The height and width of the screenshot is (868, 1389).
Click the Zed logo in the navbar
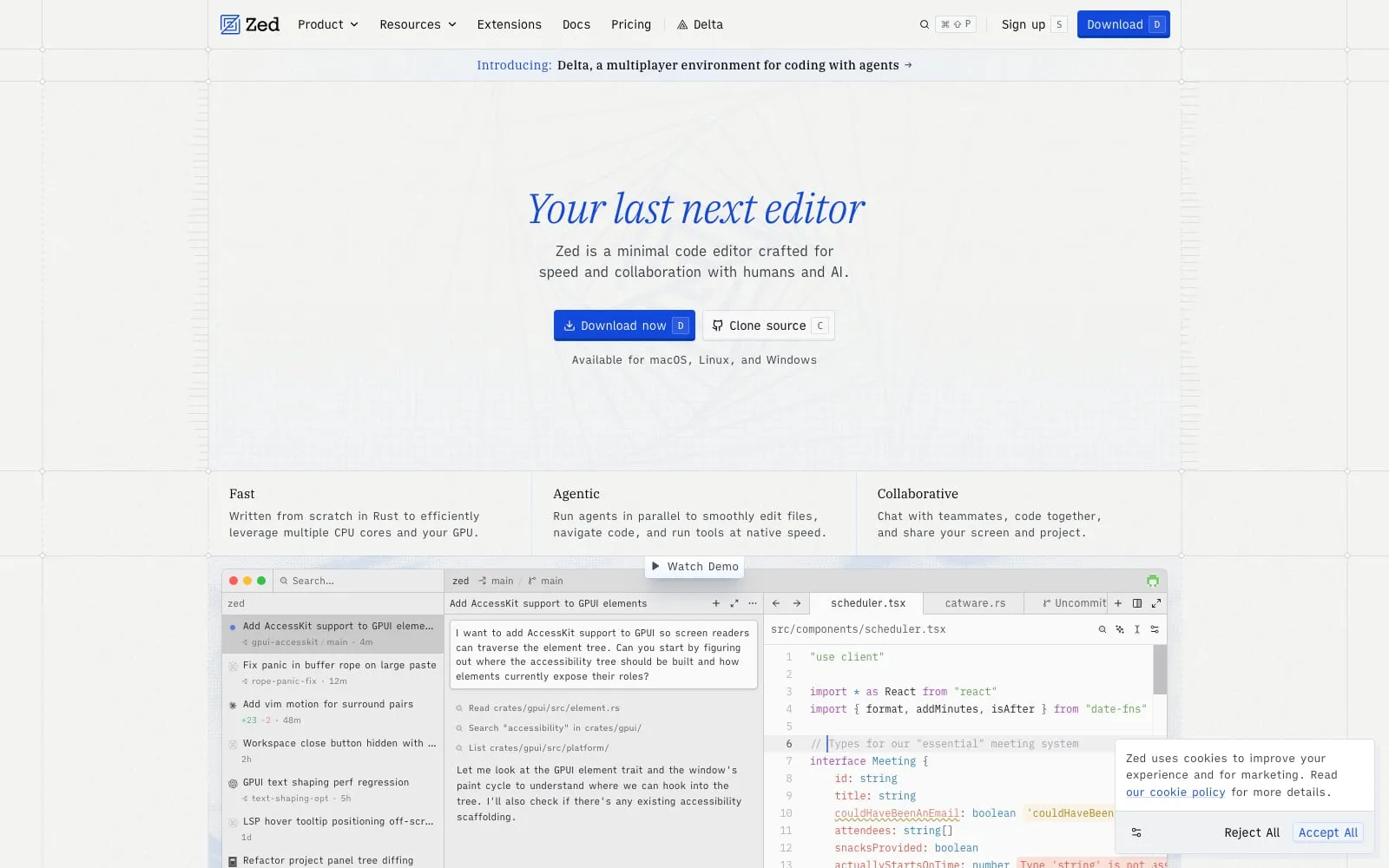249,24
